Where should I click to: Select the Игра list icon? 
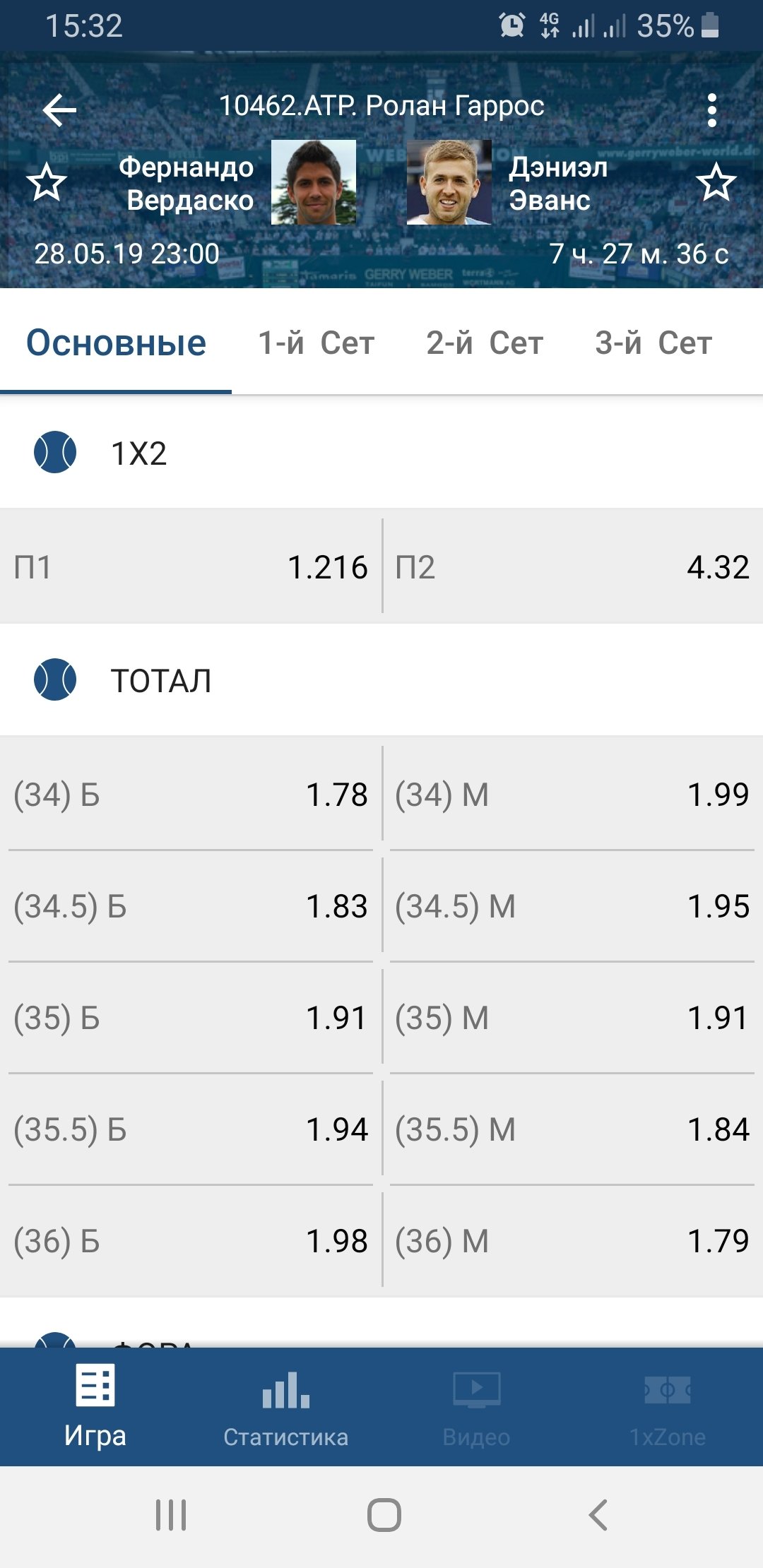95,1385
